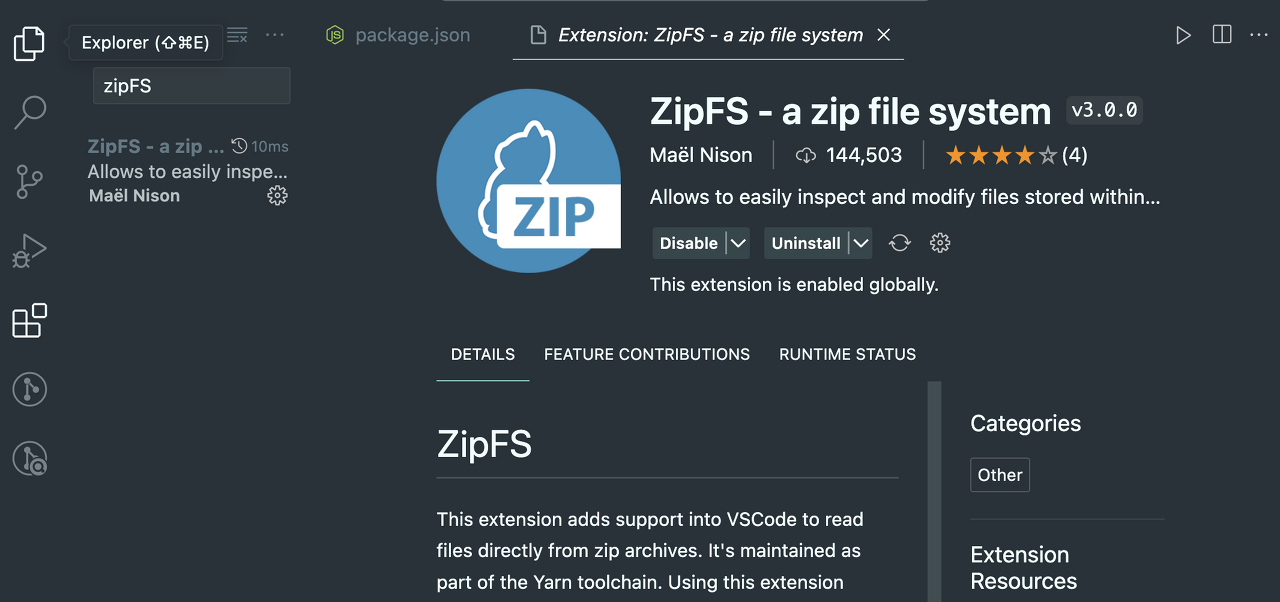This screenshot has width=1280, height=602.
Task: Switch to the package.json editor tab
Action: pos(398,35)
